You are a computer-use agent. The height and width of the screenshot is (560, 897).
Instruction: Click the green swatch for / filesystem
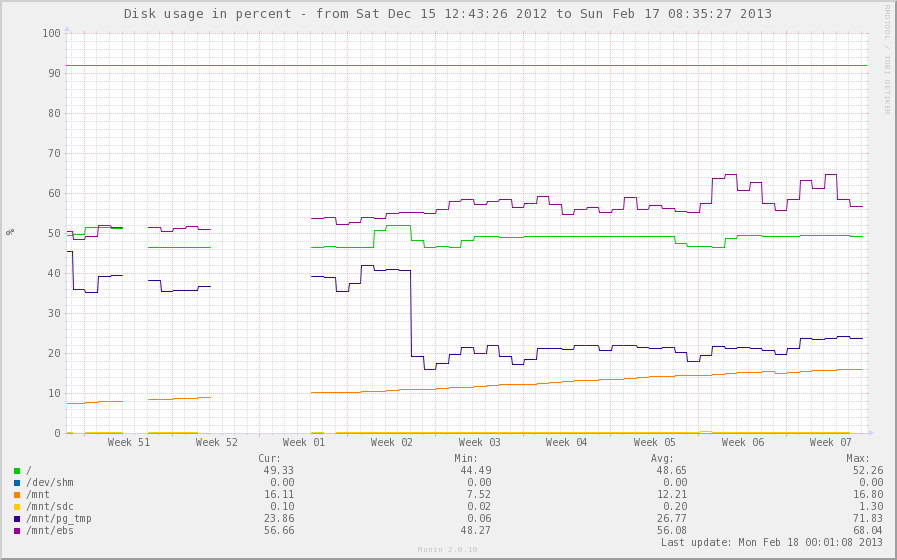[x=17, y=470]
